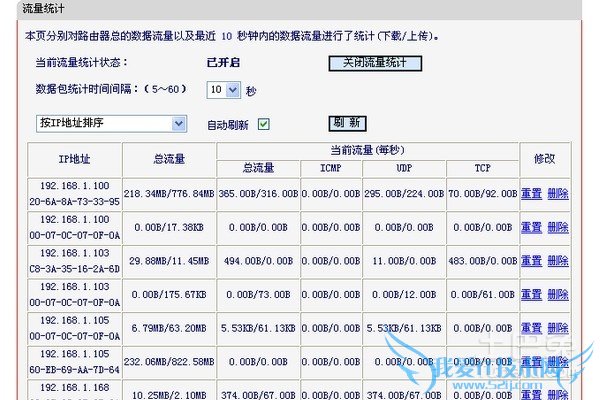Screen dimensions: 600x400
Task: Click 重置 for MAC 20-6A-8A-73-33-95 row
Action: click(532, 194)
